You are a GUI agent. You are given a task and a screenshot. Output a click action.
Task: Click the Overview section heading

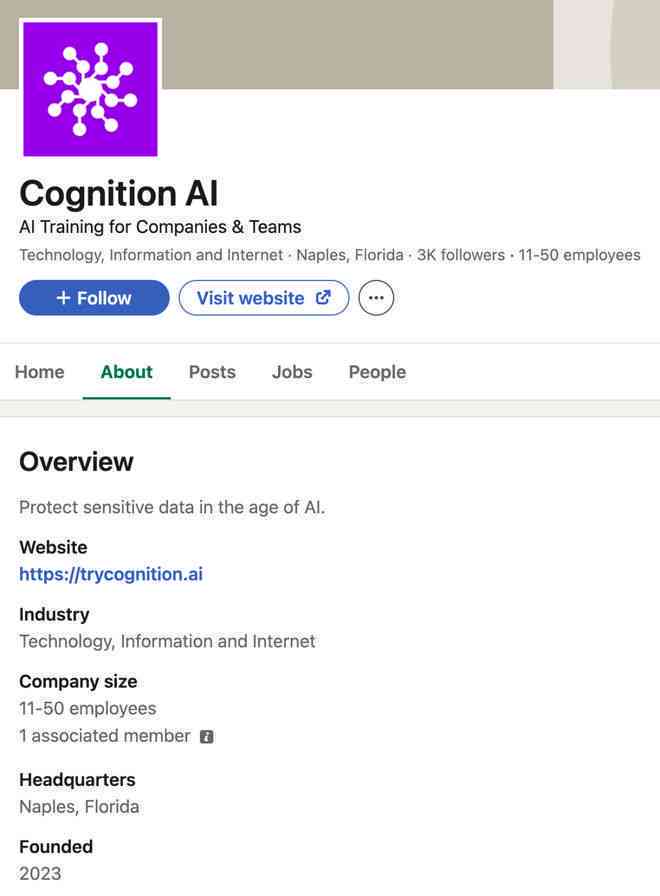point(76,462)
